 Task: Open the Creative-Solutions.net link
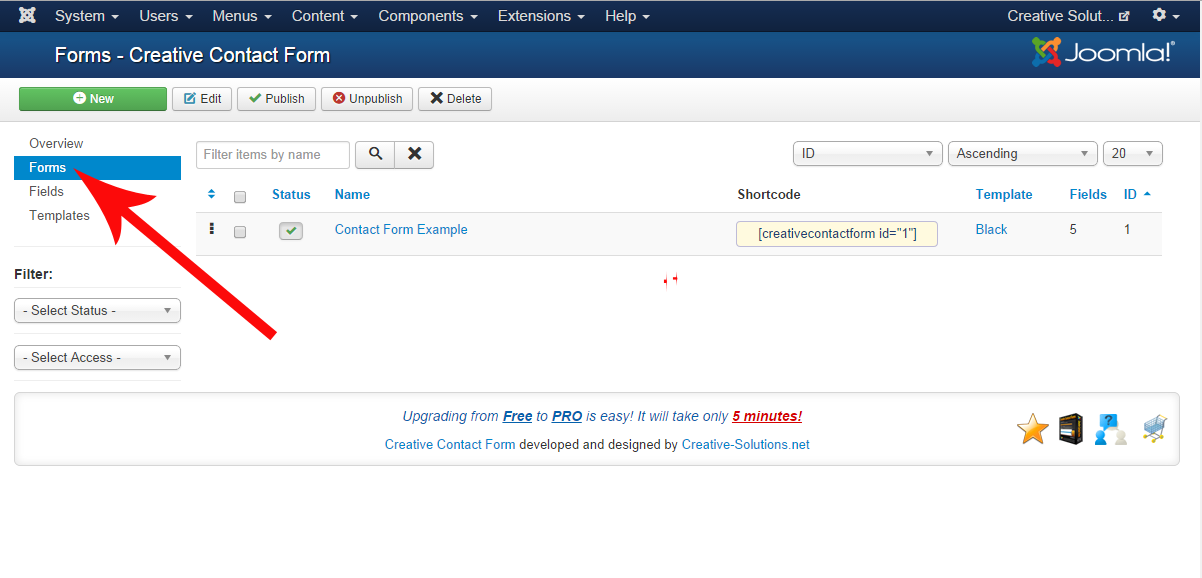746,445
